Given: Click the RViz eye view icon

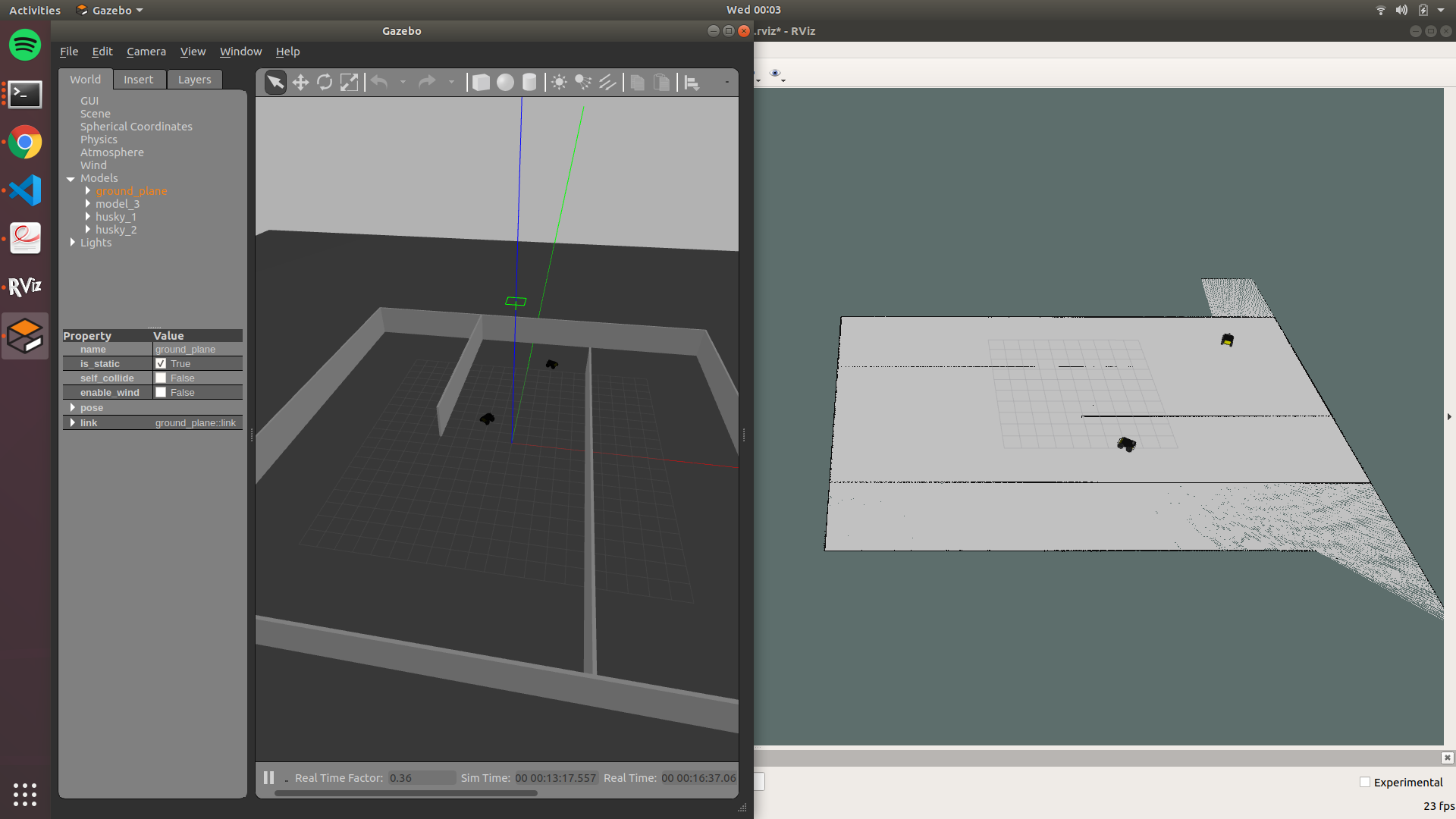Looking at the screenshot, I should 775,74.
